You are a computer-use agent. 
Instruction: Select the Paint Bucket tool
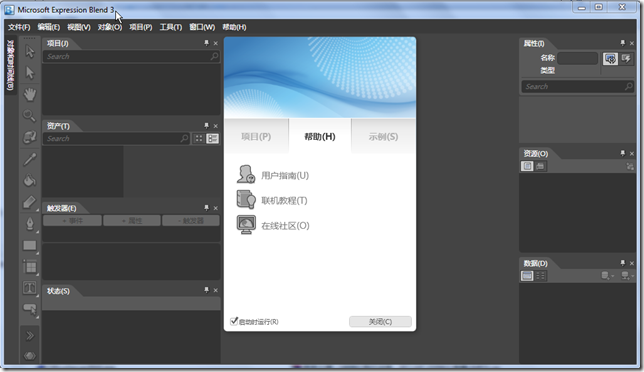coord(30,180)
